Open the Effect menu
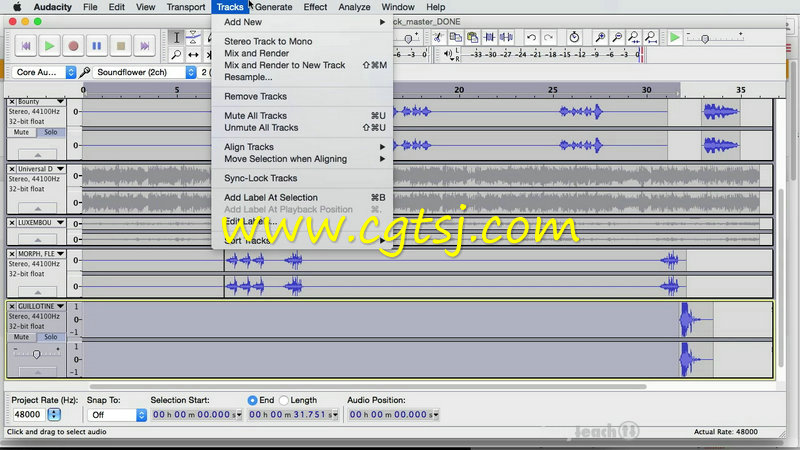The height and width of the screenshot is (450, 800). [315, 7]
